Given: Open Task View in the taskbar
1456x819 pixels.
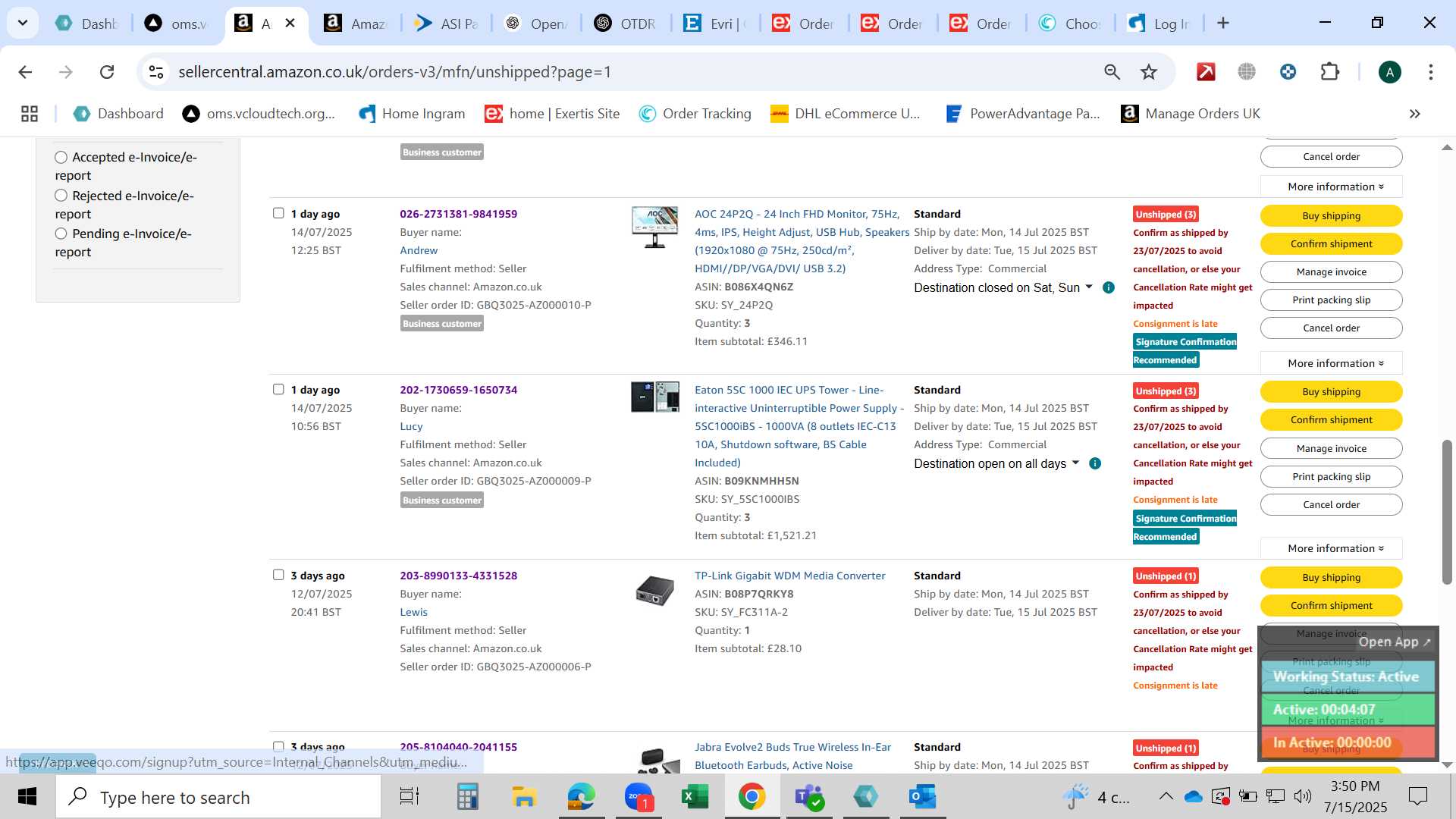Looking at the screenshot, I should click(409, 797).
